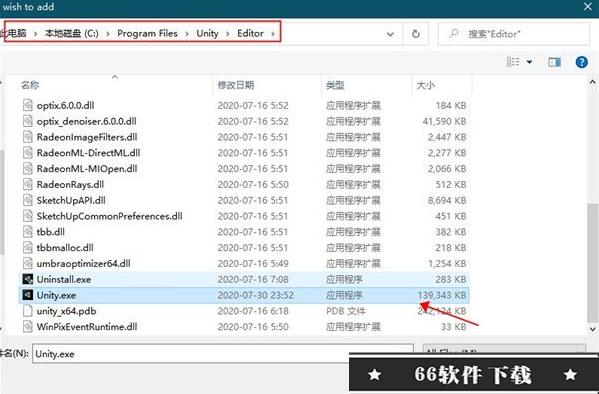Click the optix.6.0.0.dll file icon

coord(28,105)
